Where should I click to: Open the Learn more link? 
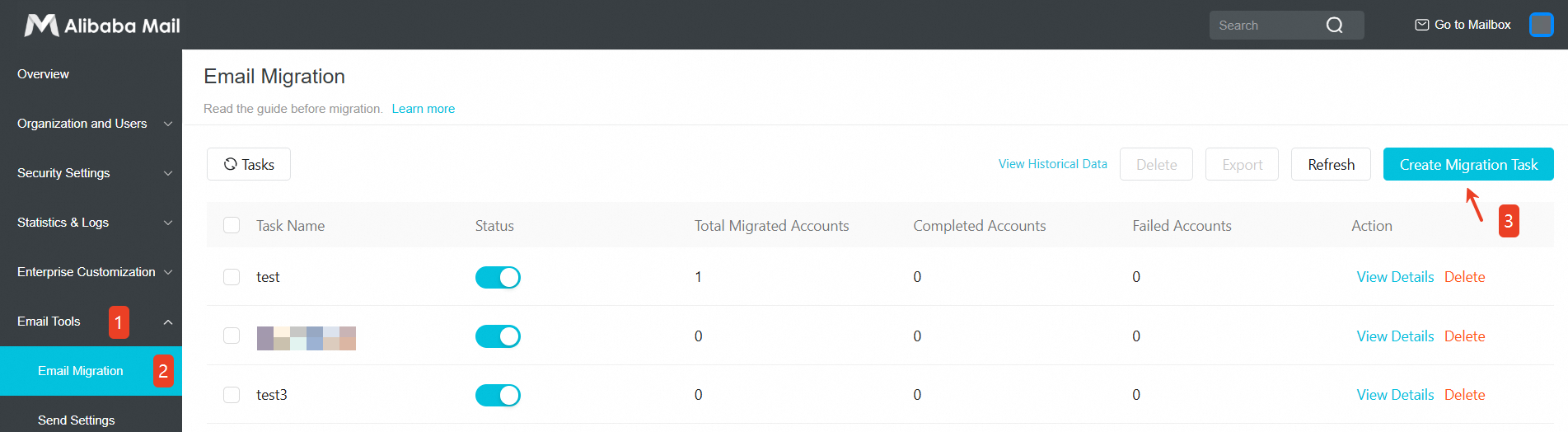[x=423, y=109]
